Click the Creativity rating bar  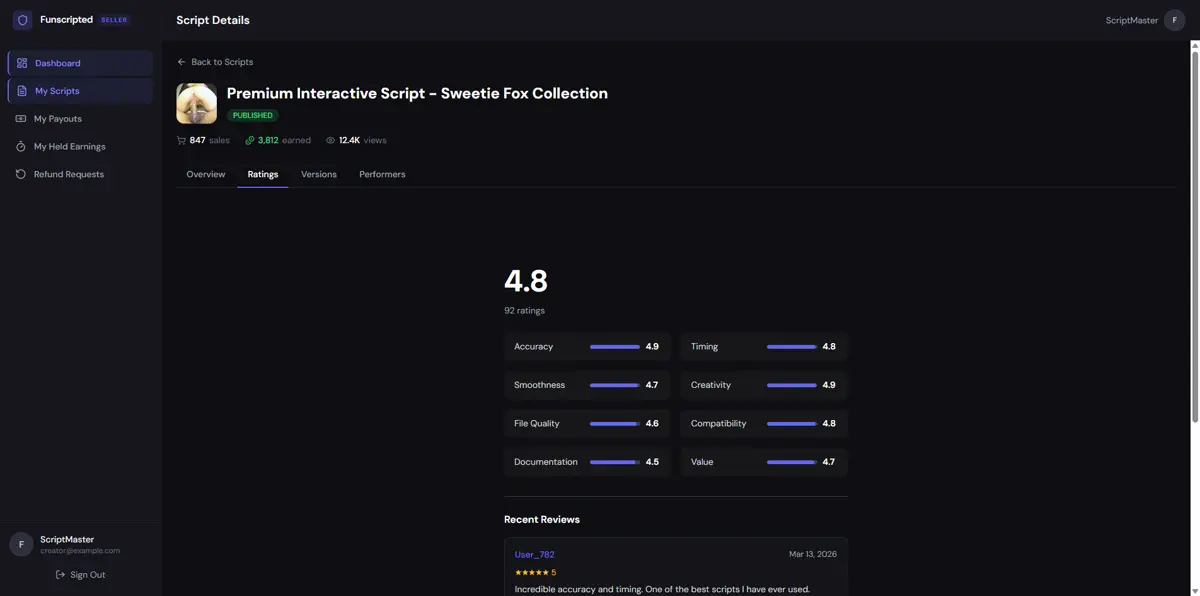[x=792, y=385]
